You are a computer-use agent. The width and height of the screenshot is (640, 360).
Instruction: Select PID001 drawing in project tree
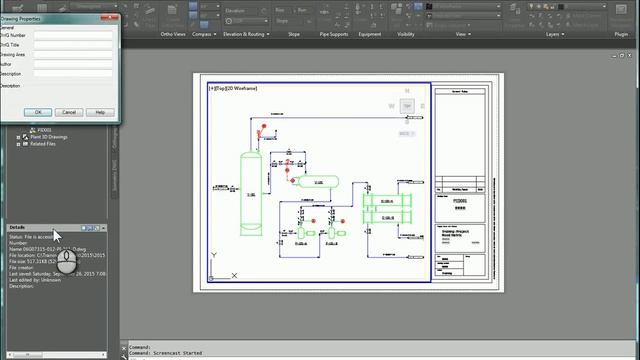pyautogui.click(x=44, y=130)
